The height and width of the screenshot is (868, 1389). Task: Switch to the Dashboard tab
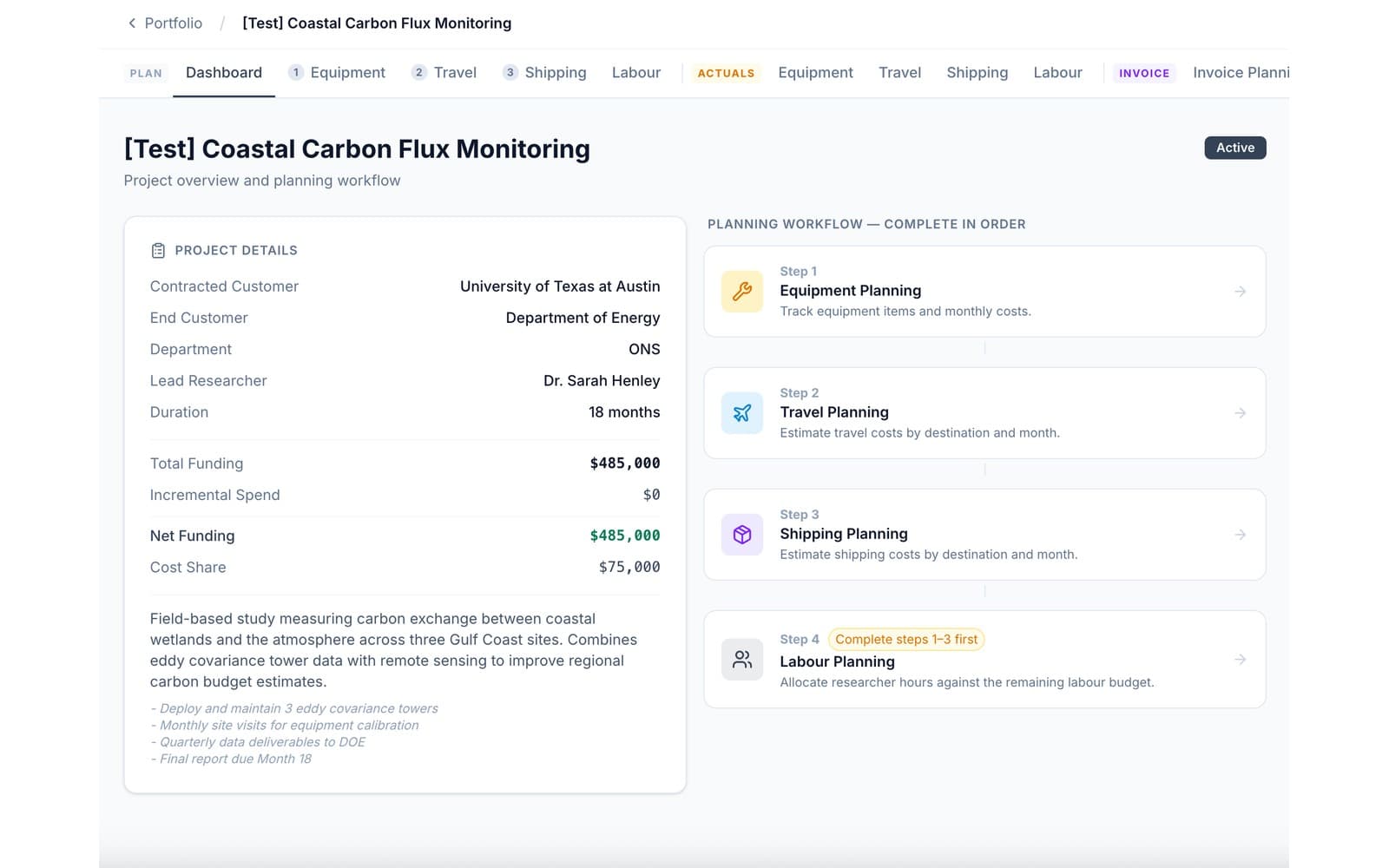[224, 73]
